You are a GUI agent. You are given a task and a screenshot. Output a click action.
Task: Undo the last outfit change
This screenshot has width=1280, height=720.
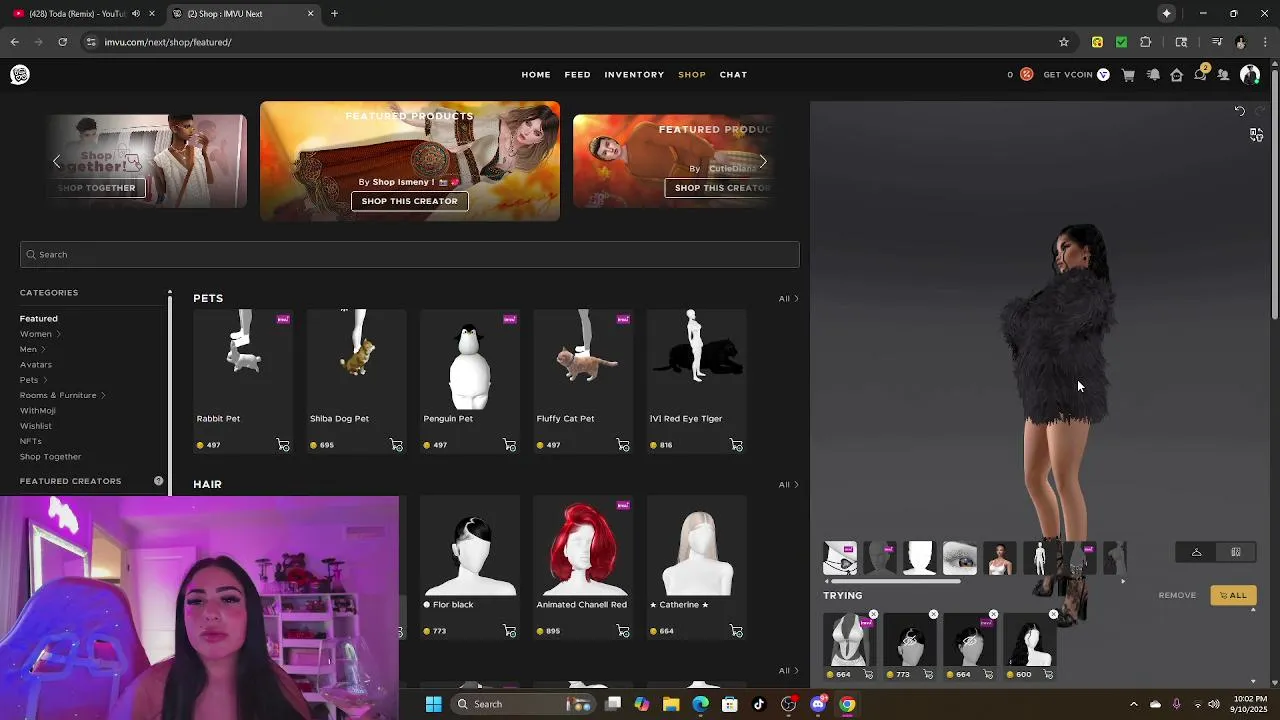(1240, 111)
